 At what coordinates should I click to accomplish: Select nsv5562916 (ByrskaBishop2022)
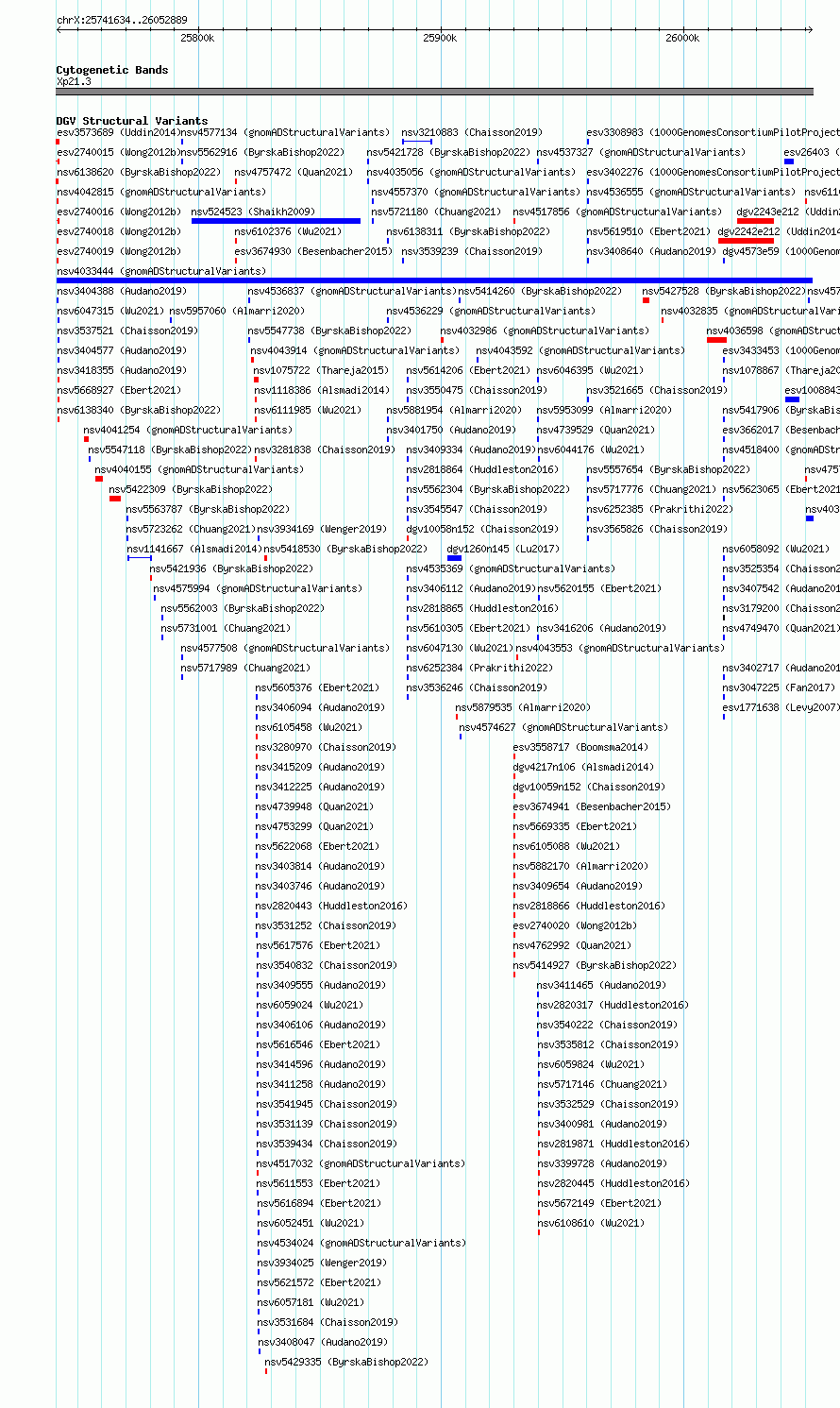(x=262, y=152)
